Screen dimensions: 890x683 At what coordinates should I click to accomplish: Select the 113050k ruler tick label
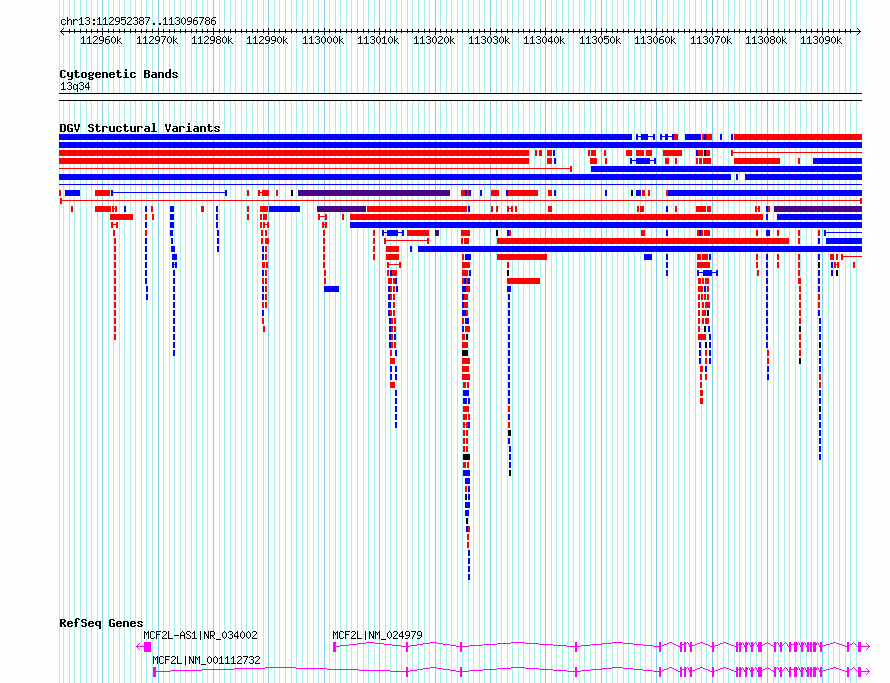[x=600, y=40]
